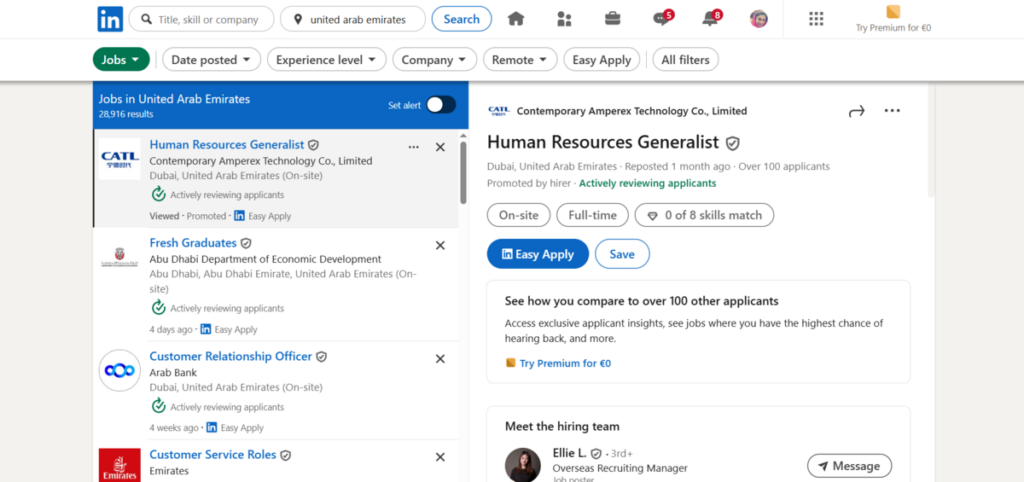
Task: Open Customer Relationship Officer job listing
Action: pyautogui.click(x=230, y=356)
